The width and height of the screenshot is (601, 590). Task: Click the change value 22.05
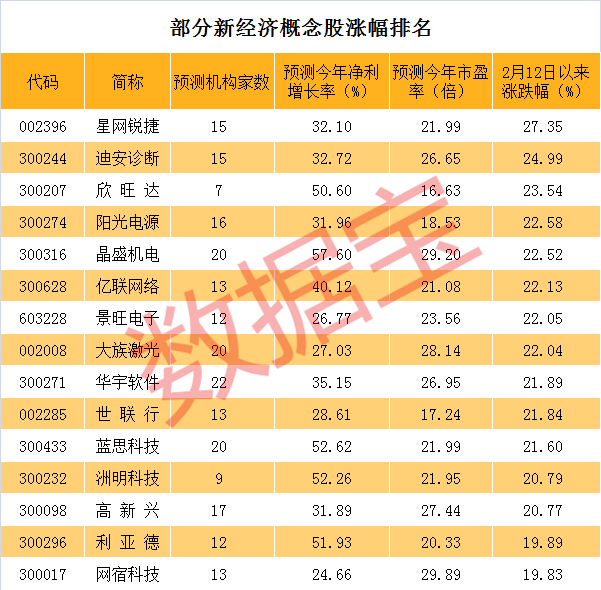coord(543,319)
